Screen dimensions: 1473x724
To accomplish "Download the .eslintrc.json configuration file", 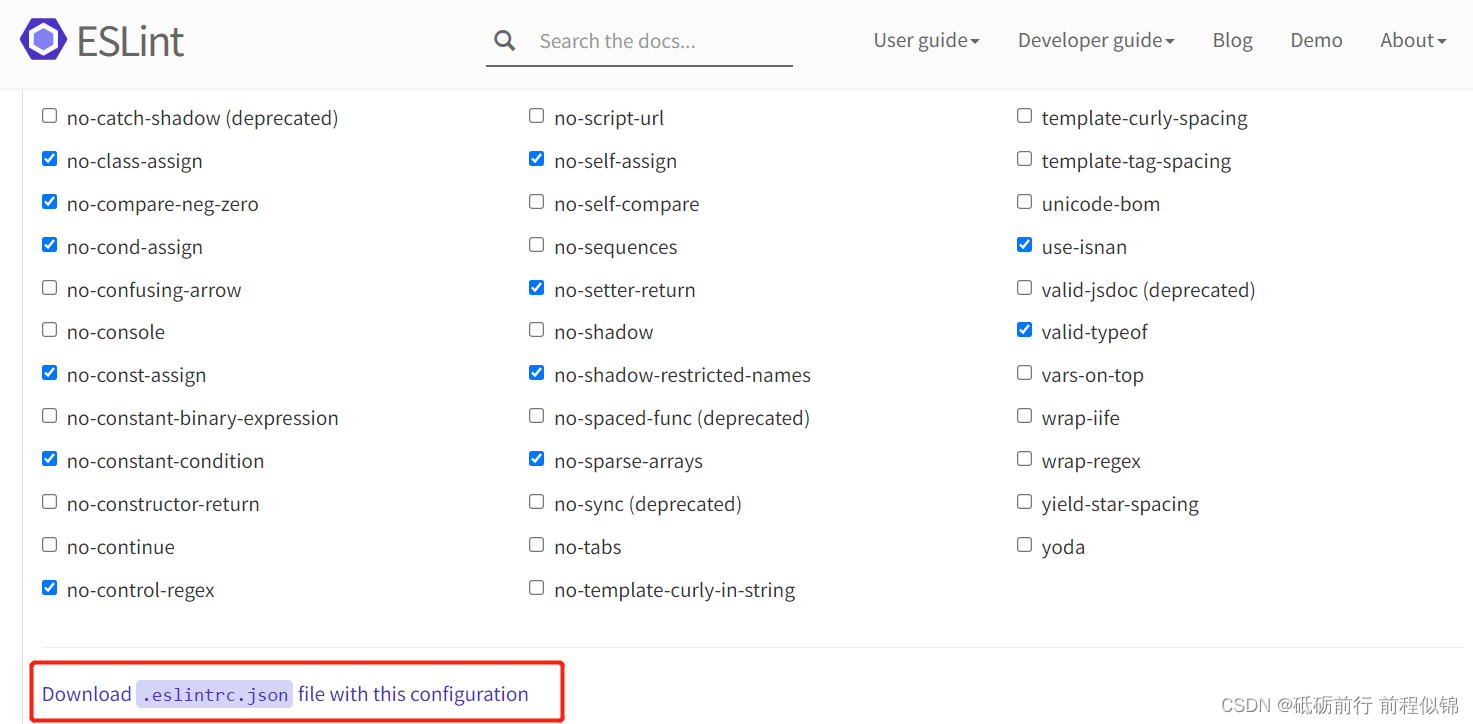I will click(285, 694).
